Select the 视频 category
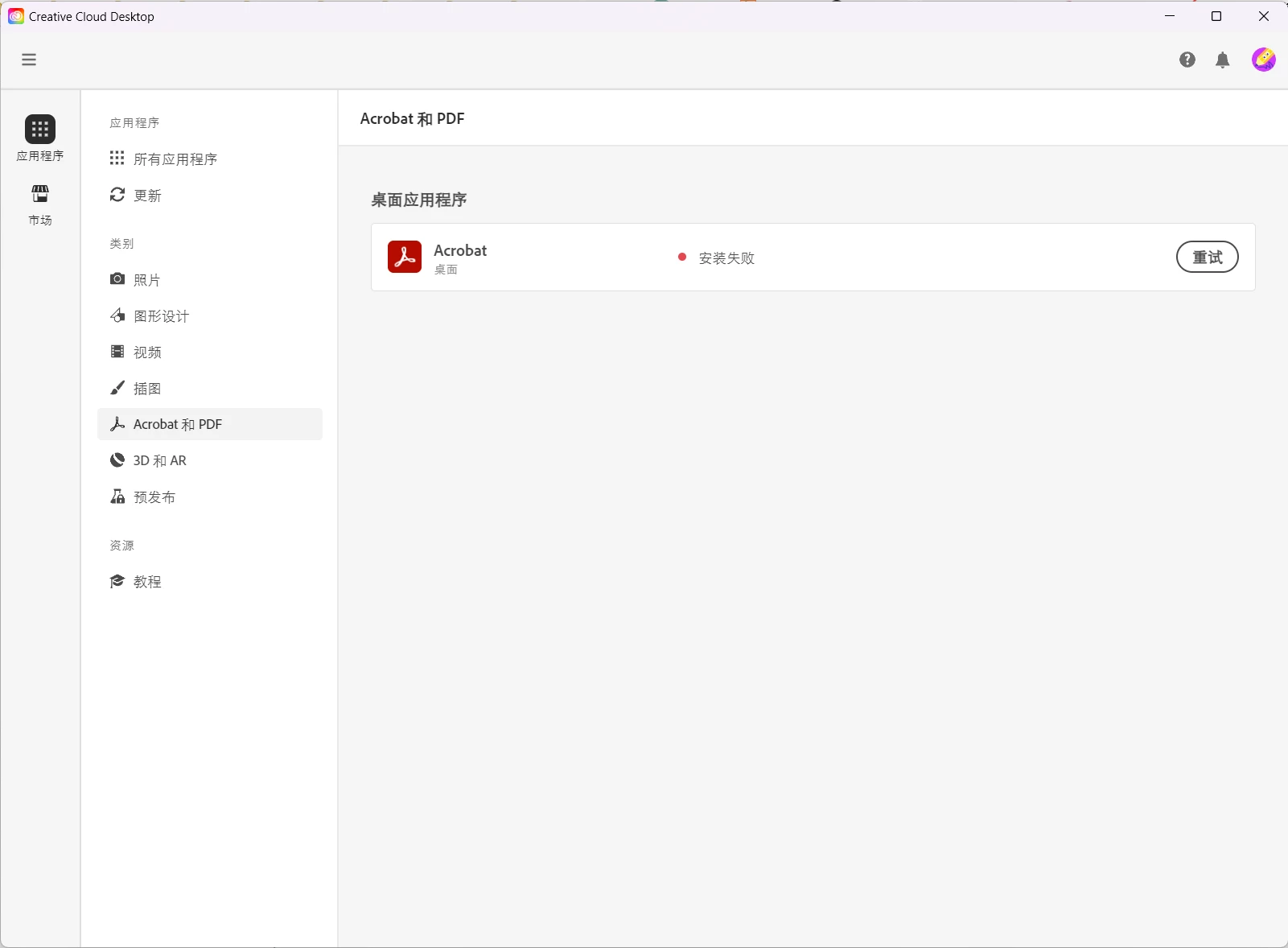This screenshot has width=1288, height=948. [210, 352]
